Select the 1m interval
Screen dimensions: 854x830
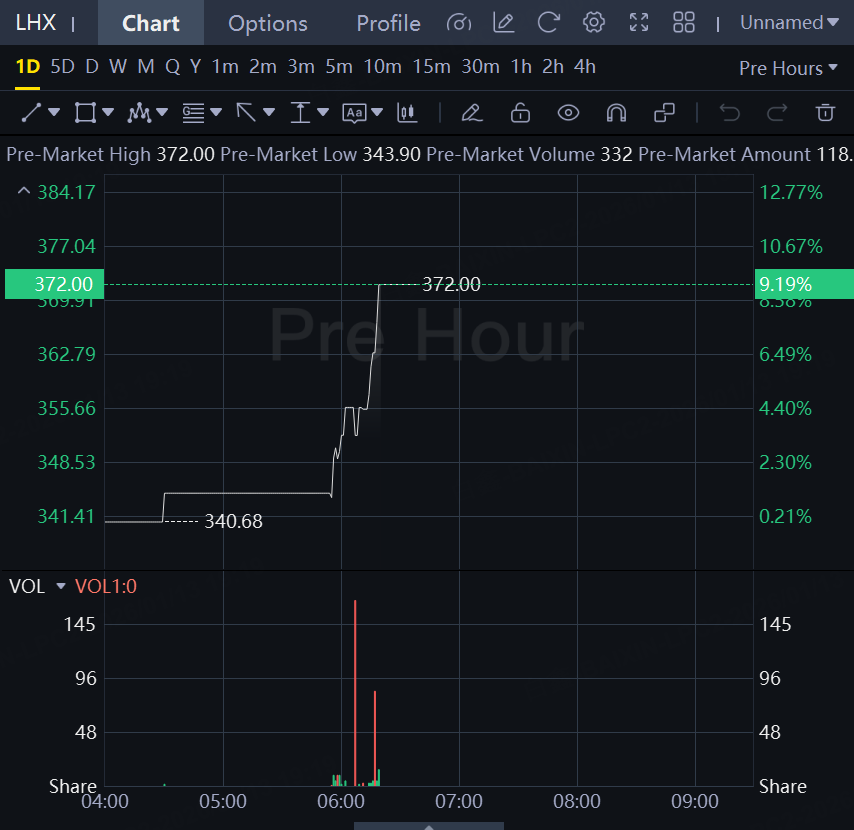coord(225,67)
